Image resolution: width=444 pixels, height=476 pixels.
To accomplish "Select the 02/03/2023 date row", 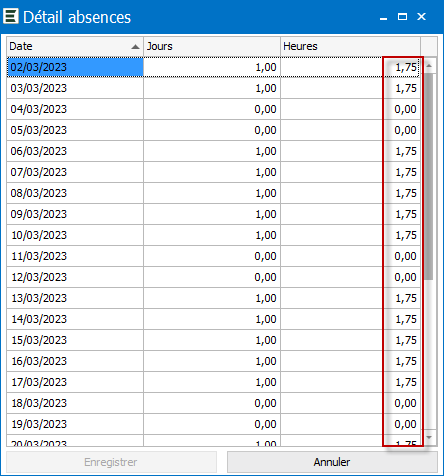I will pos(213,67).
